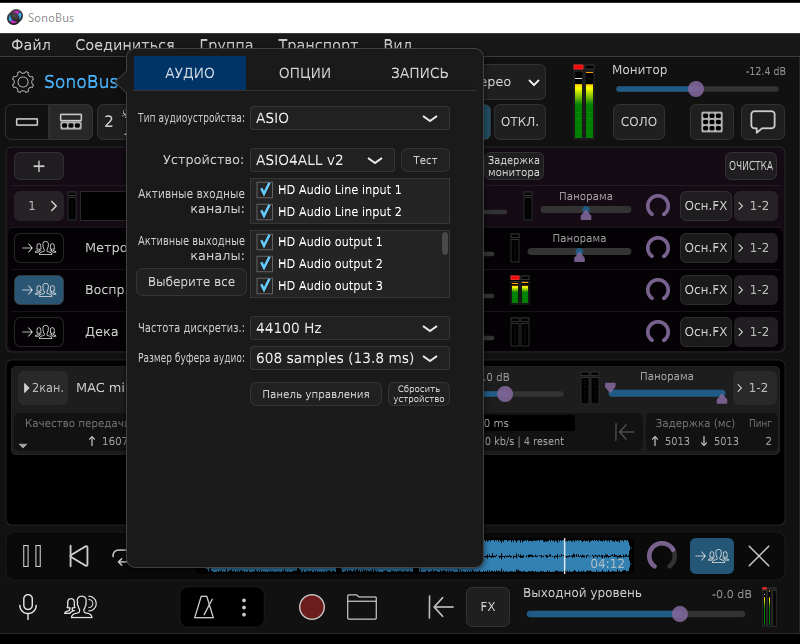This screenshot has width=800, height=644.
Task: Adjust the file playback volume knob
Action: tap(662, 556)
